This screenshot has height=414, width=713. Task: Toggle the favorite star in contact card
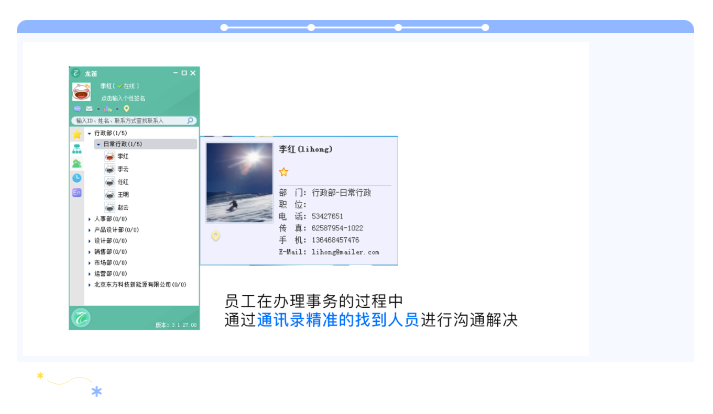click(284, 172)
